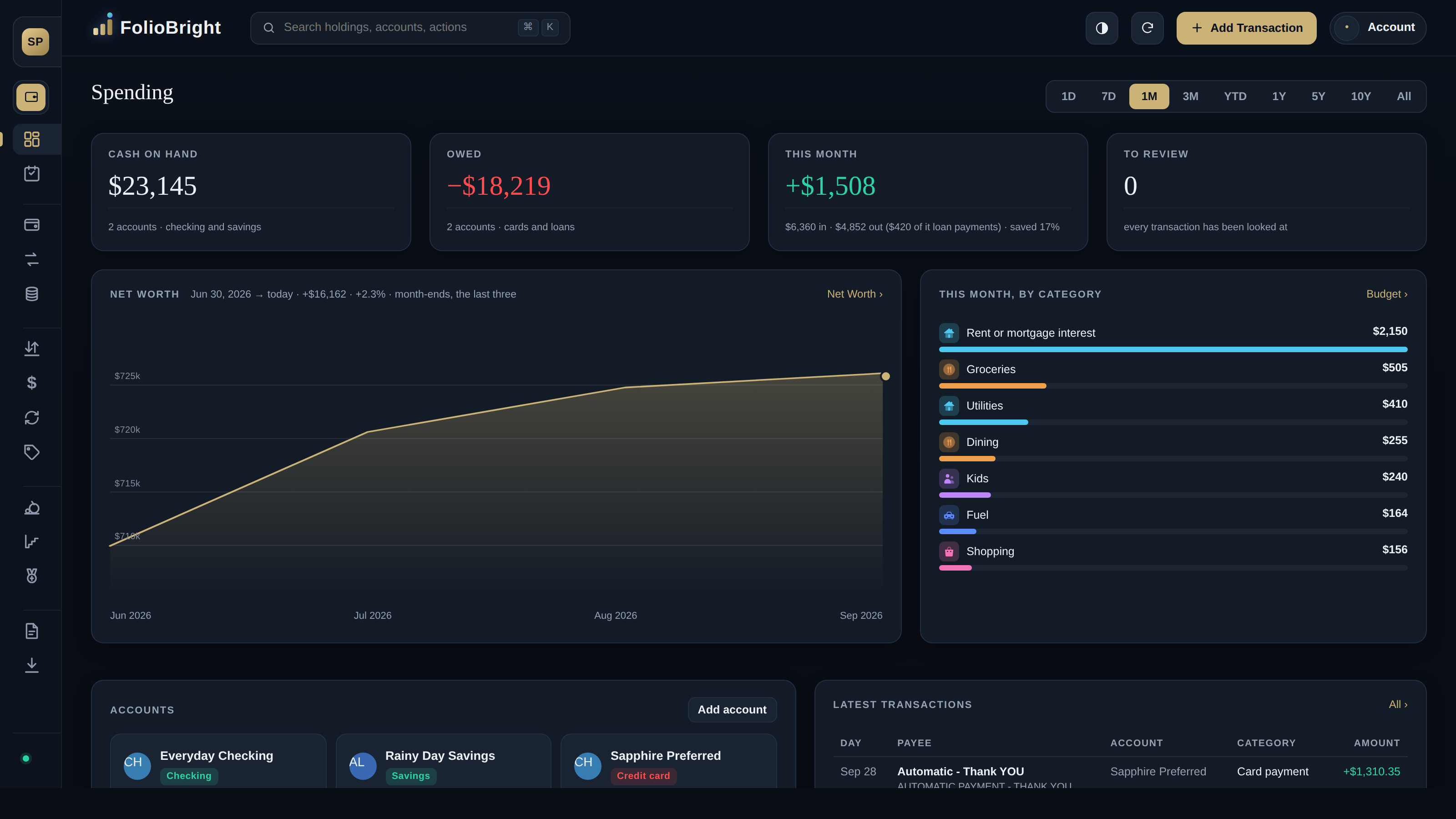1456x819 pixels.
Task: Open the Net Worth link
Action: 854,294
